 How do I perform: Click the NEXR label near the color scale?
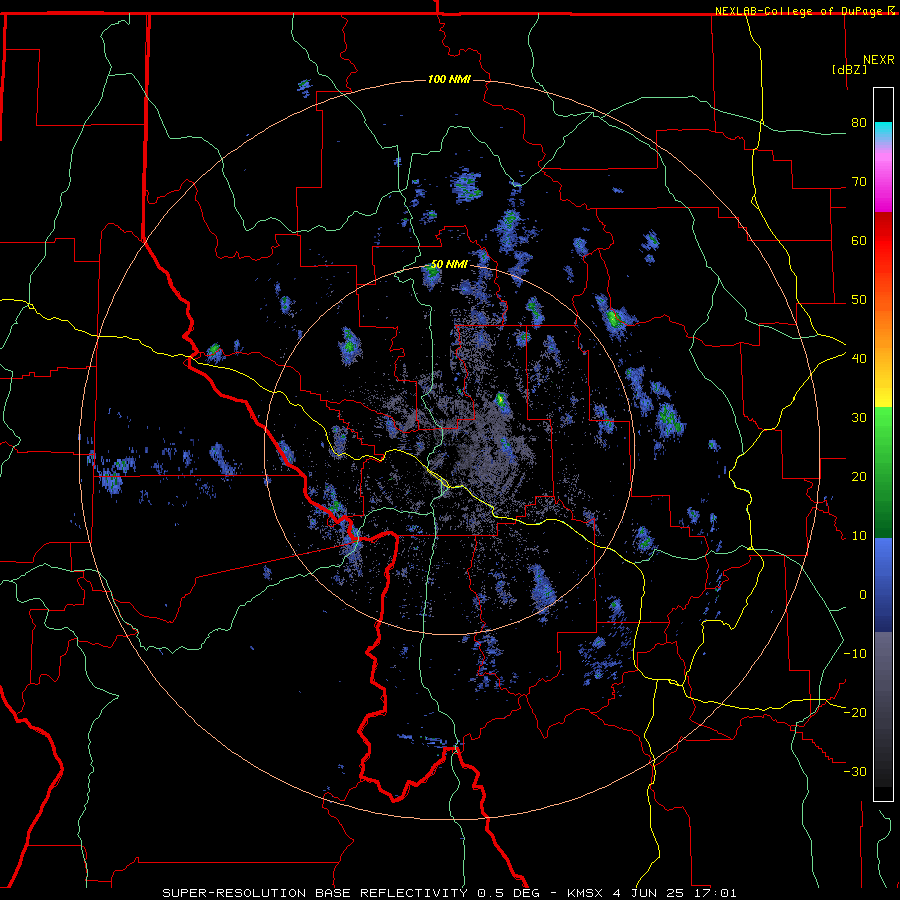878,60
